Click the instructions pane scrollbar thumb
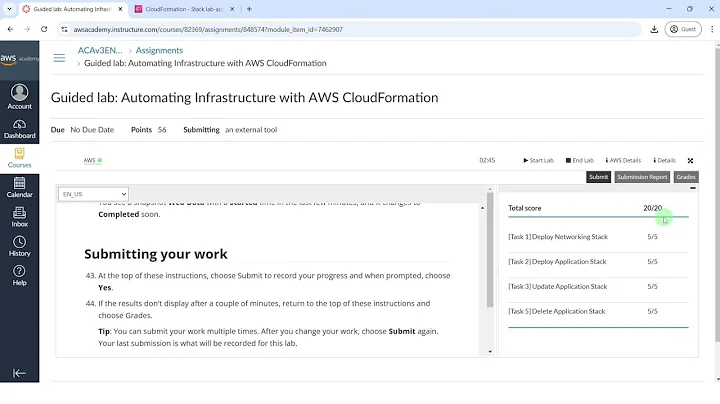The width and height of the screenshot is (720, 404). click(490, 250)
